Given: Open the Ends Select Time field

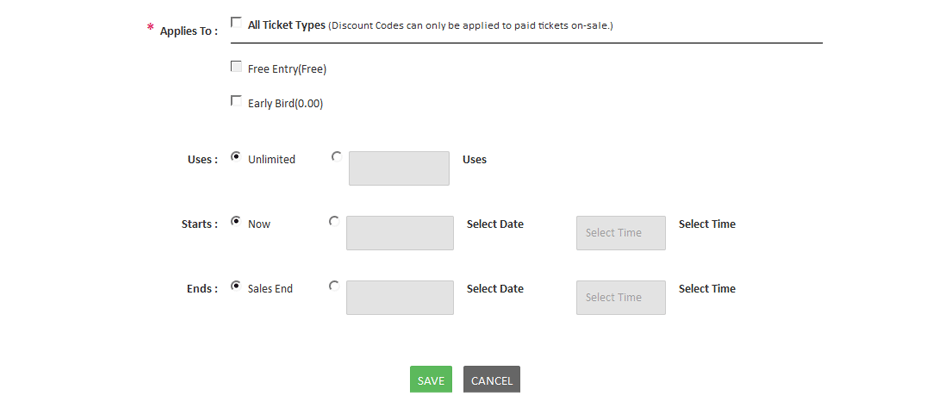Looking at the screenshot, I should pos(620,297).
